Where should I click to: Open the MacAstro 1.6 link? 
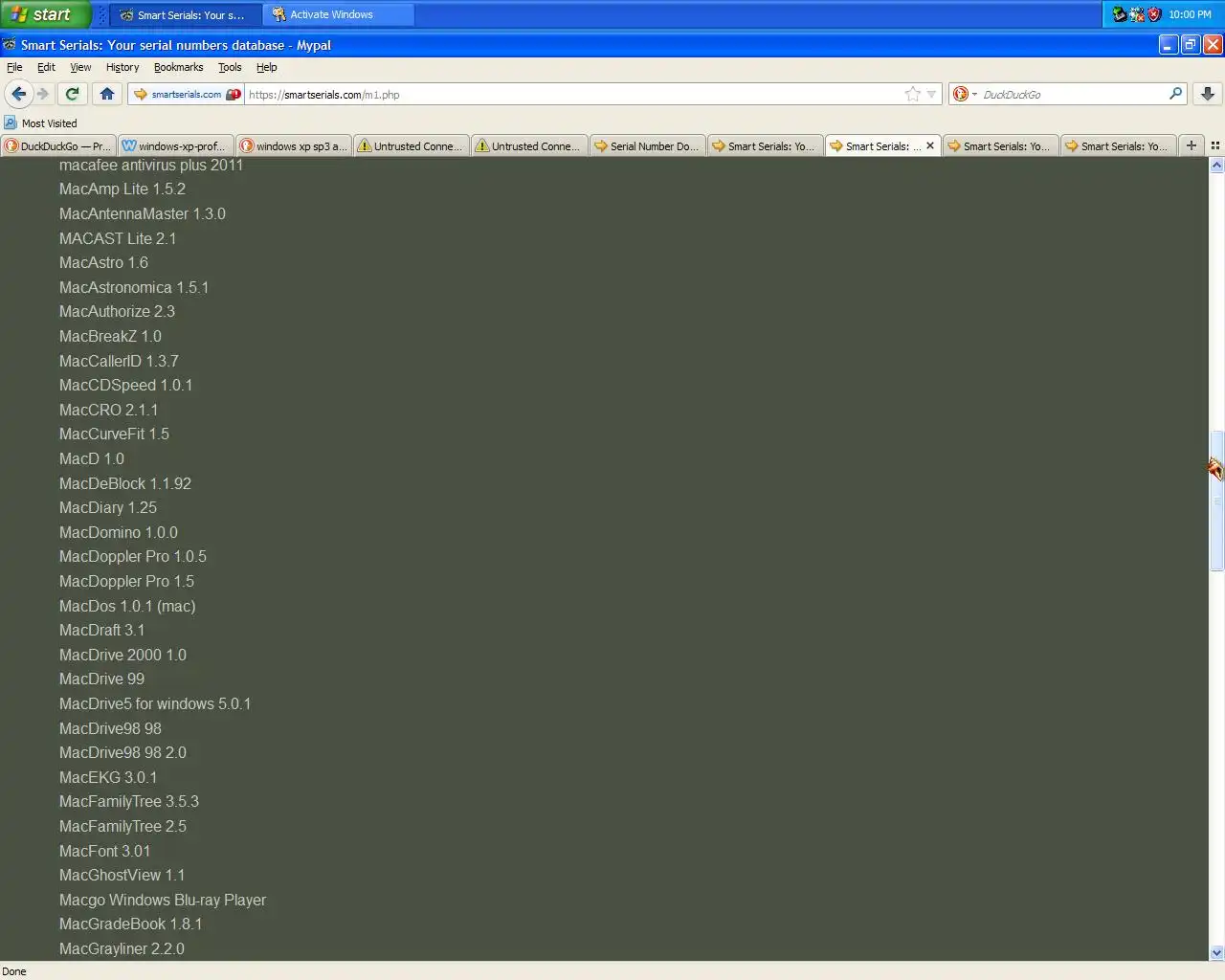pyautogui.click(x=103, y=263)
